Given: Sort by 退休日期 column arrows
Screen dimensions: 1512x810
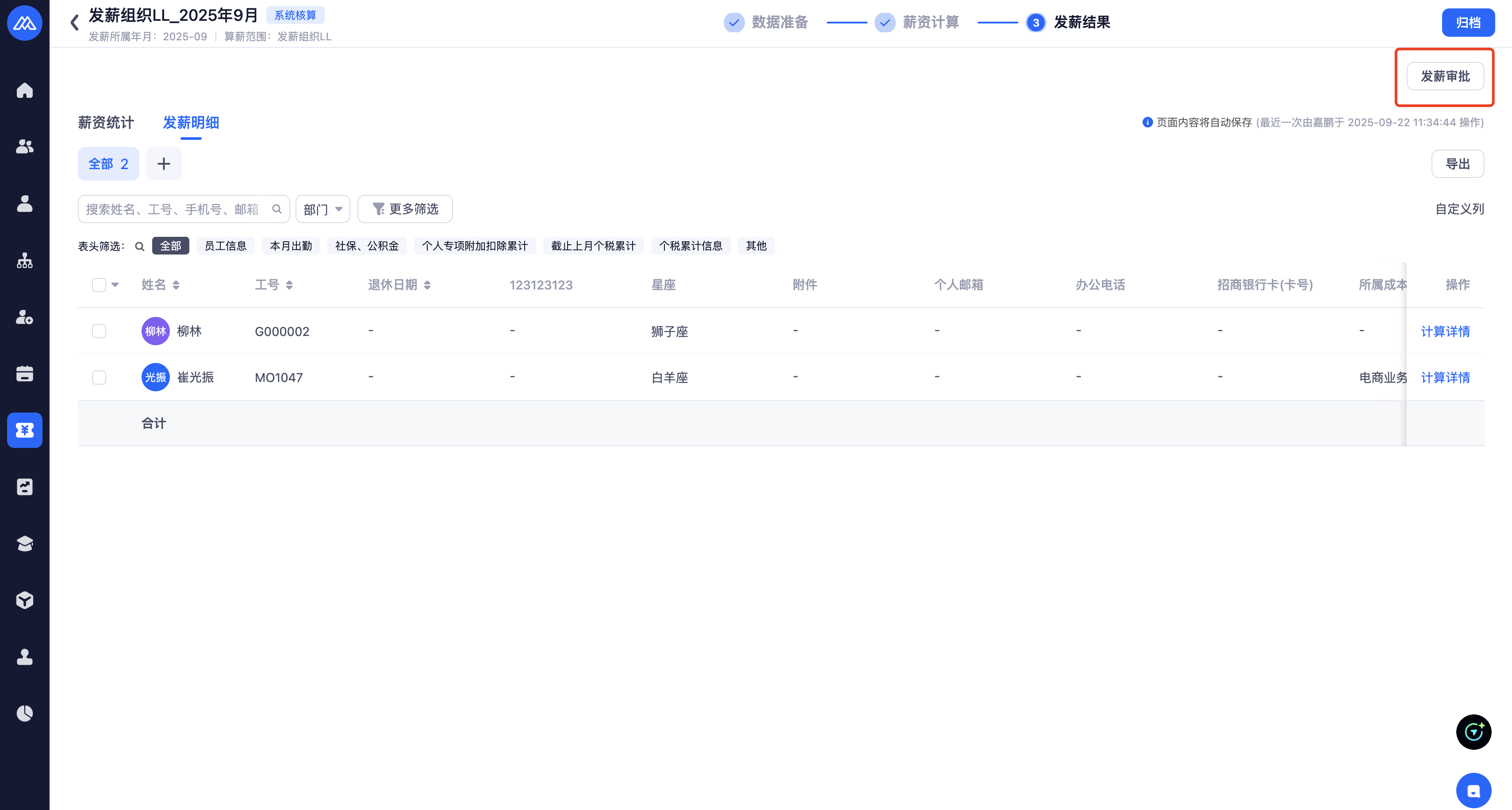Looking at the screenshot, I should tap(427, 285).
